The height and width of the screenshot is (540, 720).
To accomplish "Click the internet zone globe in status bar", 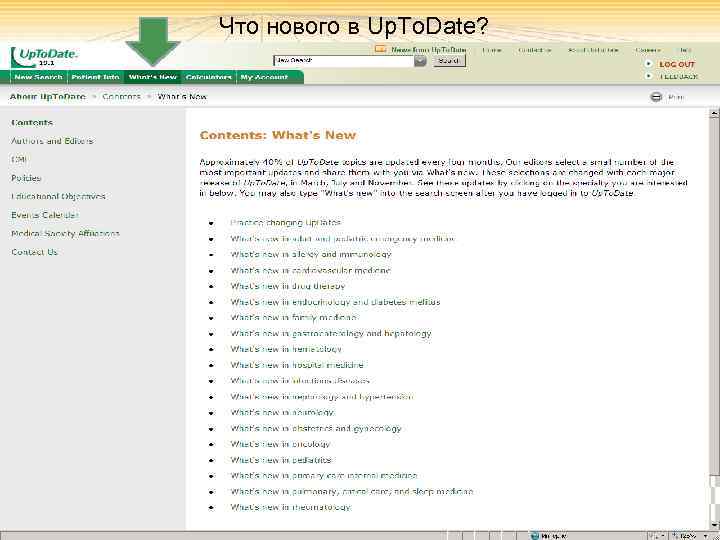I will tap(535, 536).
